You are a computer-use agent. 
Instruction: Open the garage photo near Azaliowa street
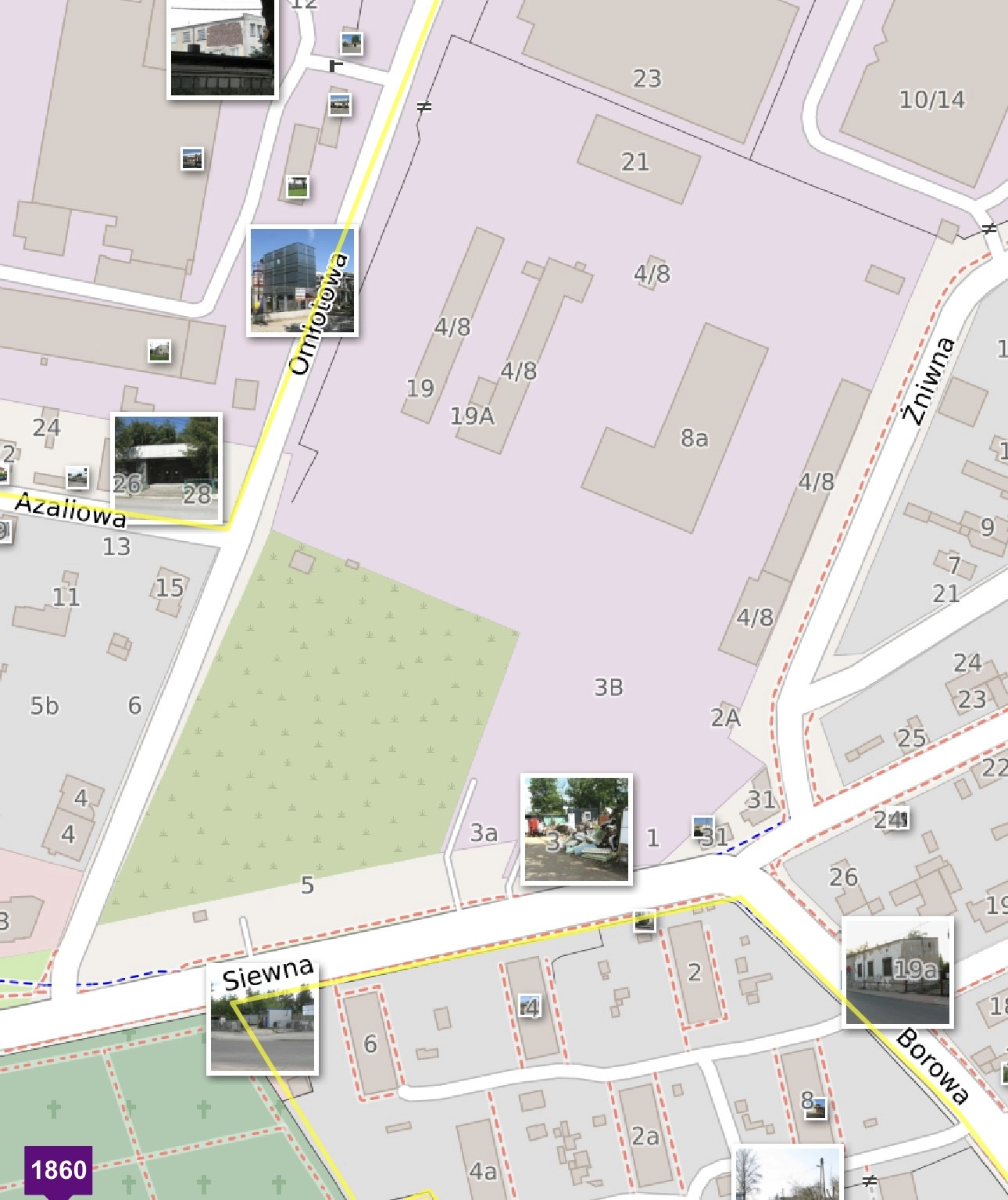click(166, 467)
